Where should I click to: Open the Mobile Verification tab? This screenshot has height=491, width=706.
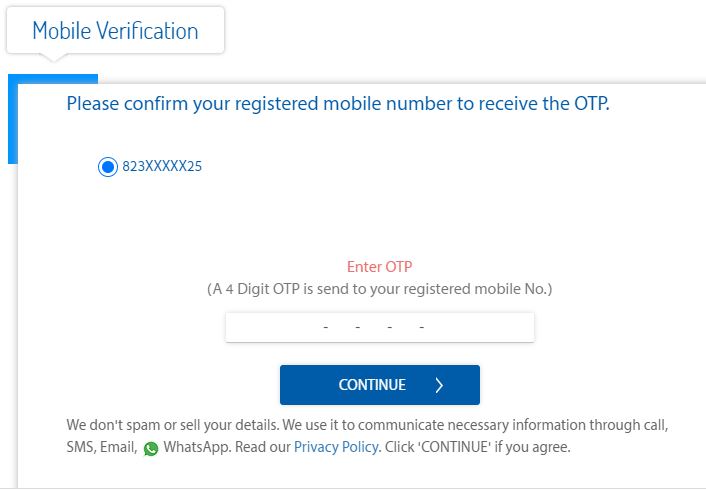coord(115,31)
